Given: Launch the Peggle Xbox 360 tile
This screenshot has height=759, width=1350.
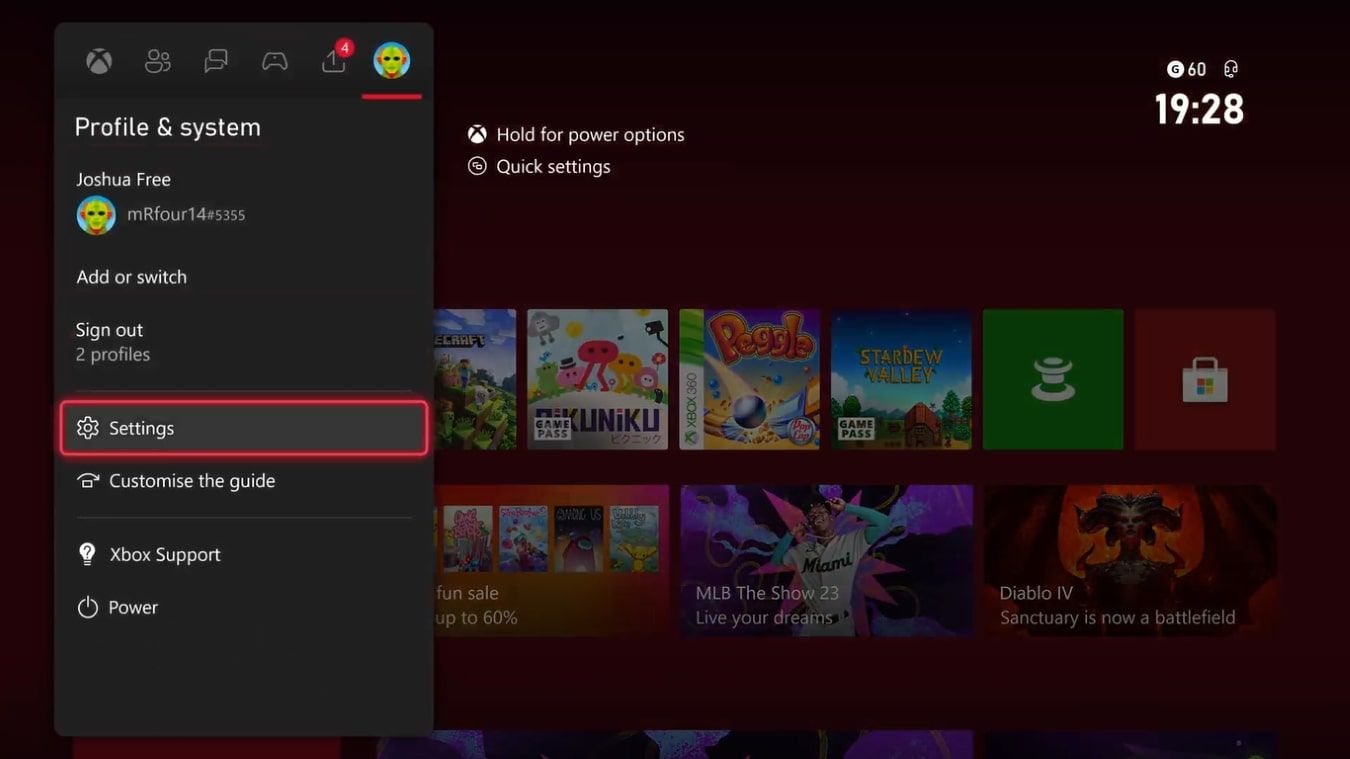Looking at the screenshot, I should coord(750,379).
